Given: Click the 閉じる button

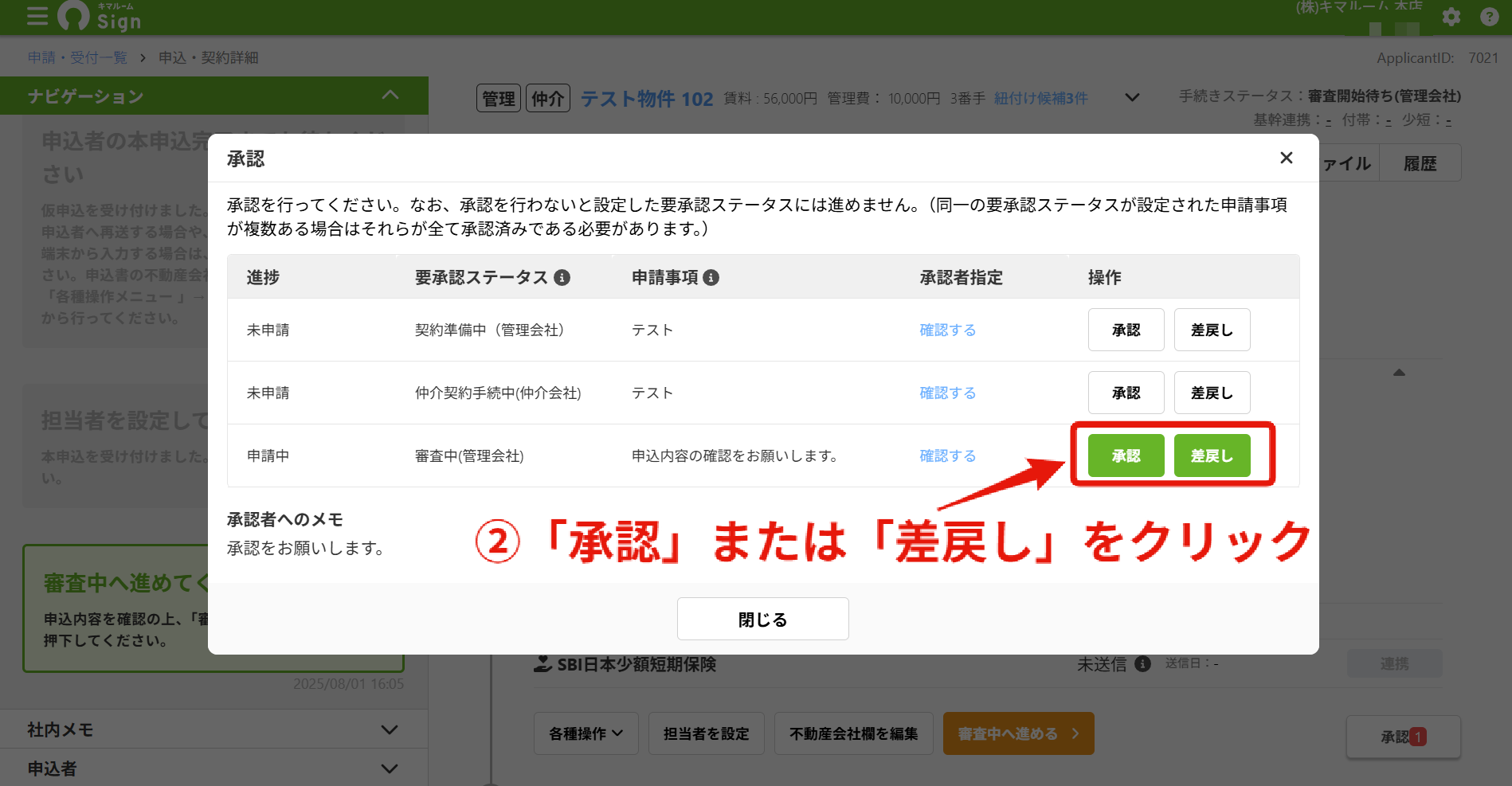Looking at the screenshot, I should click(x=762, y=619).
